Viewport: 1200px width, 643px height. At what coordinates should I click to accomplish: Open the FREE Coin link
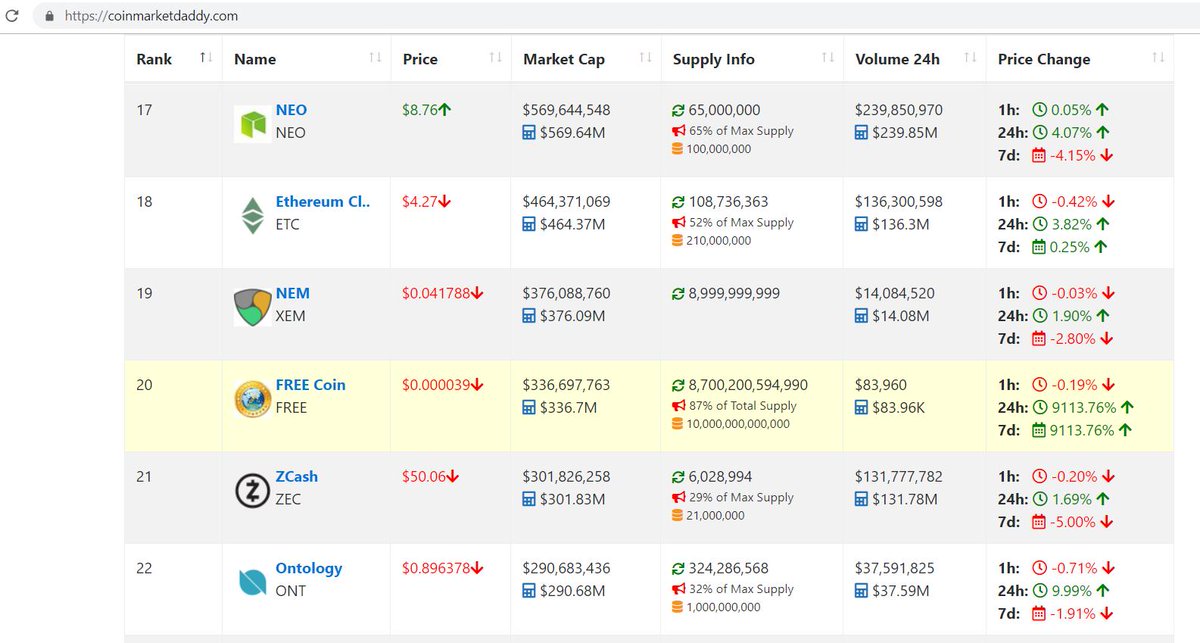[x=311, y=385]
